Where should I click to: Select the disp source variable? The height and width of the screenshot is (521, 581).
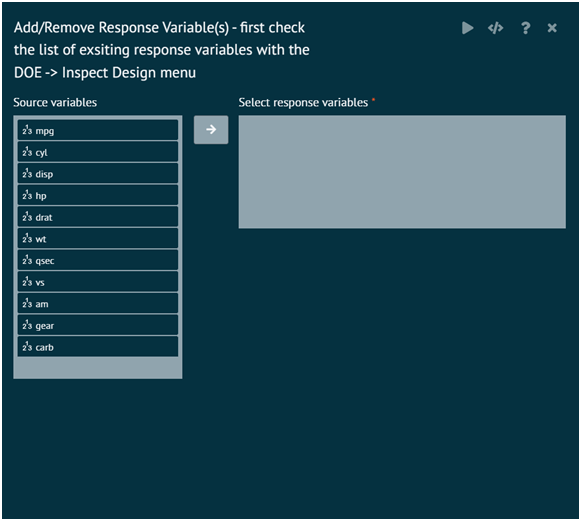98,173
